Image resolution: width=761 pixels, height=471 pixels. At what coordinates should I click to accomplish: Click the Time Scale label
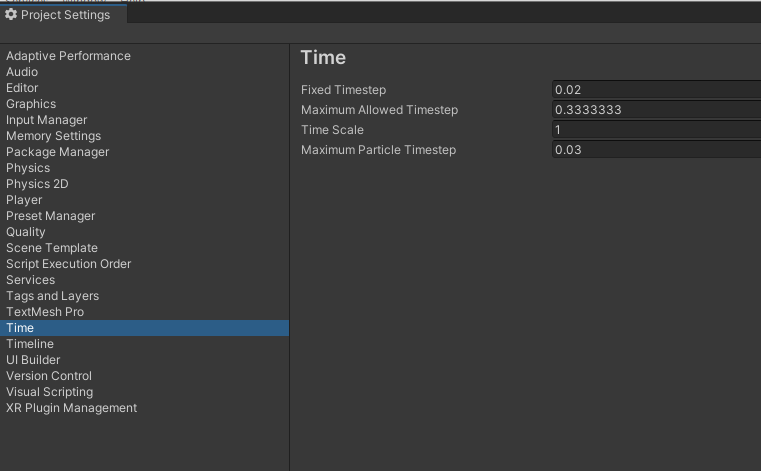point(332,130)
